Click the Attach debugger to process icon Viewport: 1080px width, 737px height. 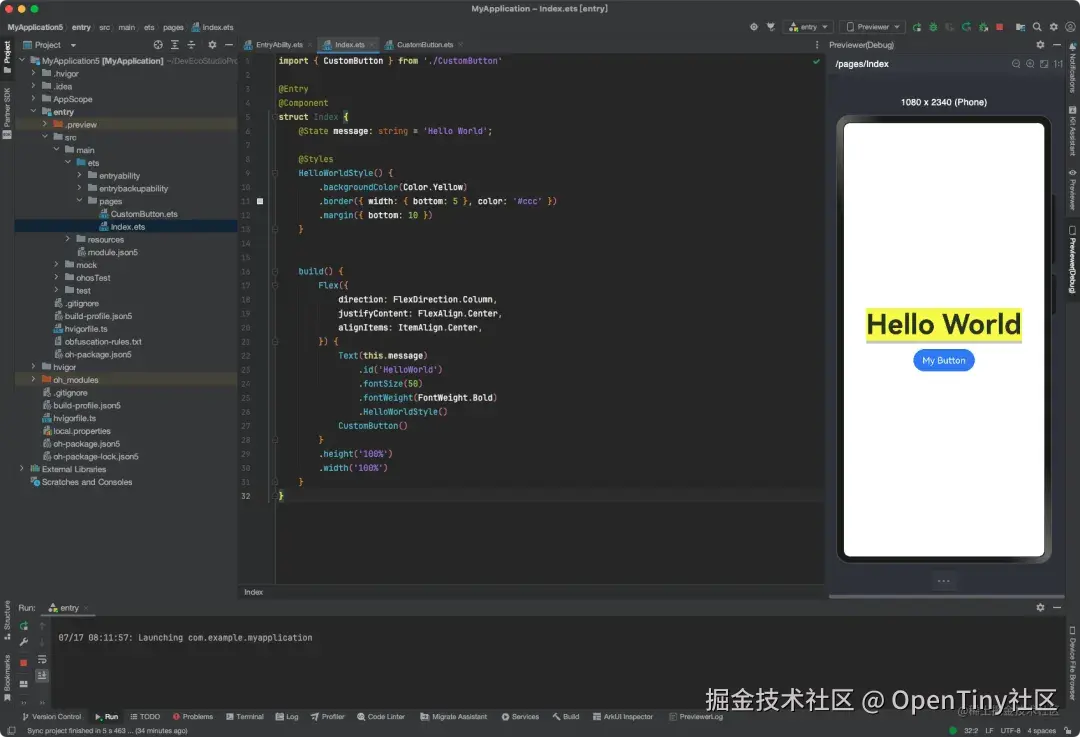coord(983,27)
